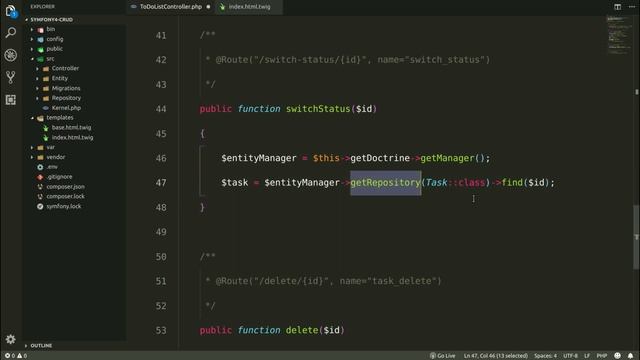Viewport: 640px width, 360px height.
Task: Click switchStatus function name
Action: coord(318,109)
